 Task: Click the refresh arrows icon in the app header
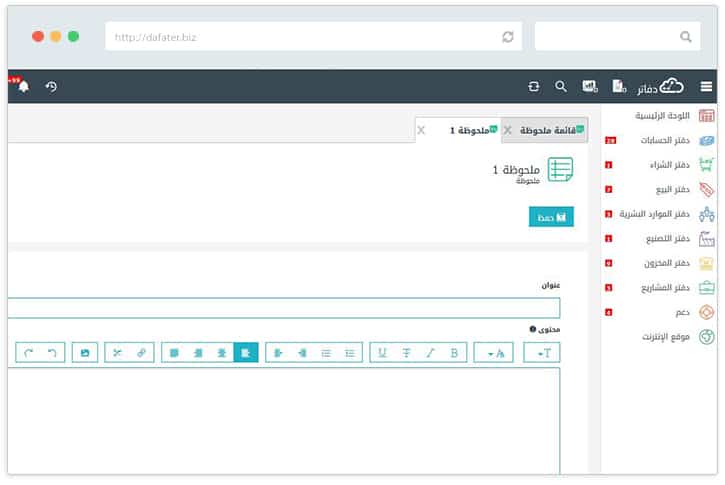coord(534,87)
